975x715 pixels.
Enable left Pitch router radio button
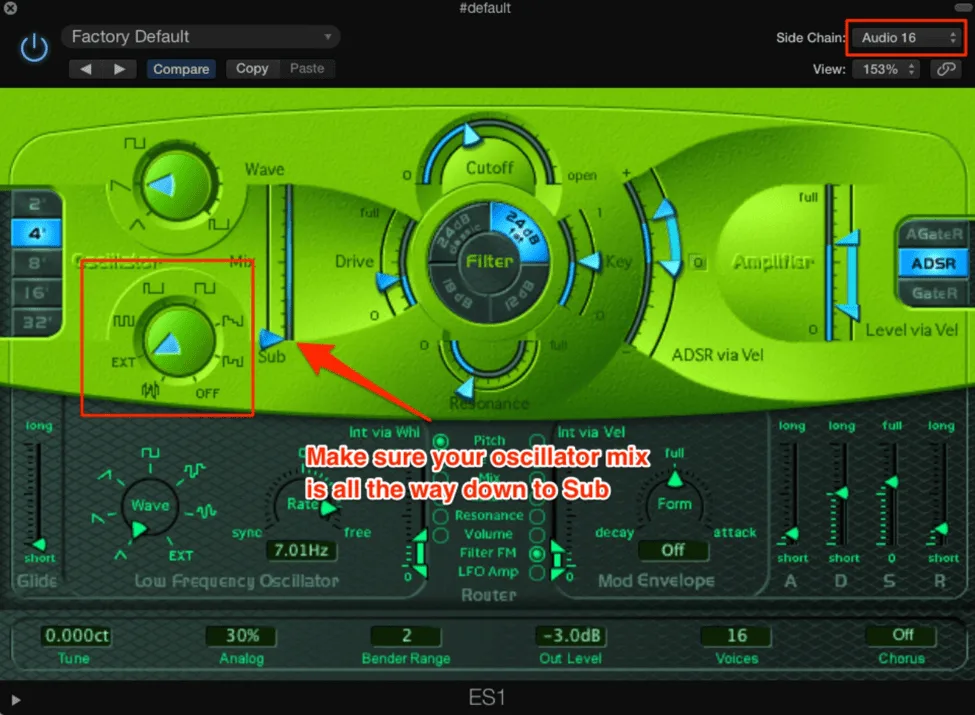point(440,441)
